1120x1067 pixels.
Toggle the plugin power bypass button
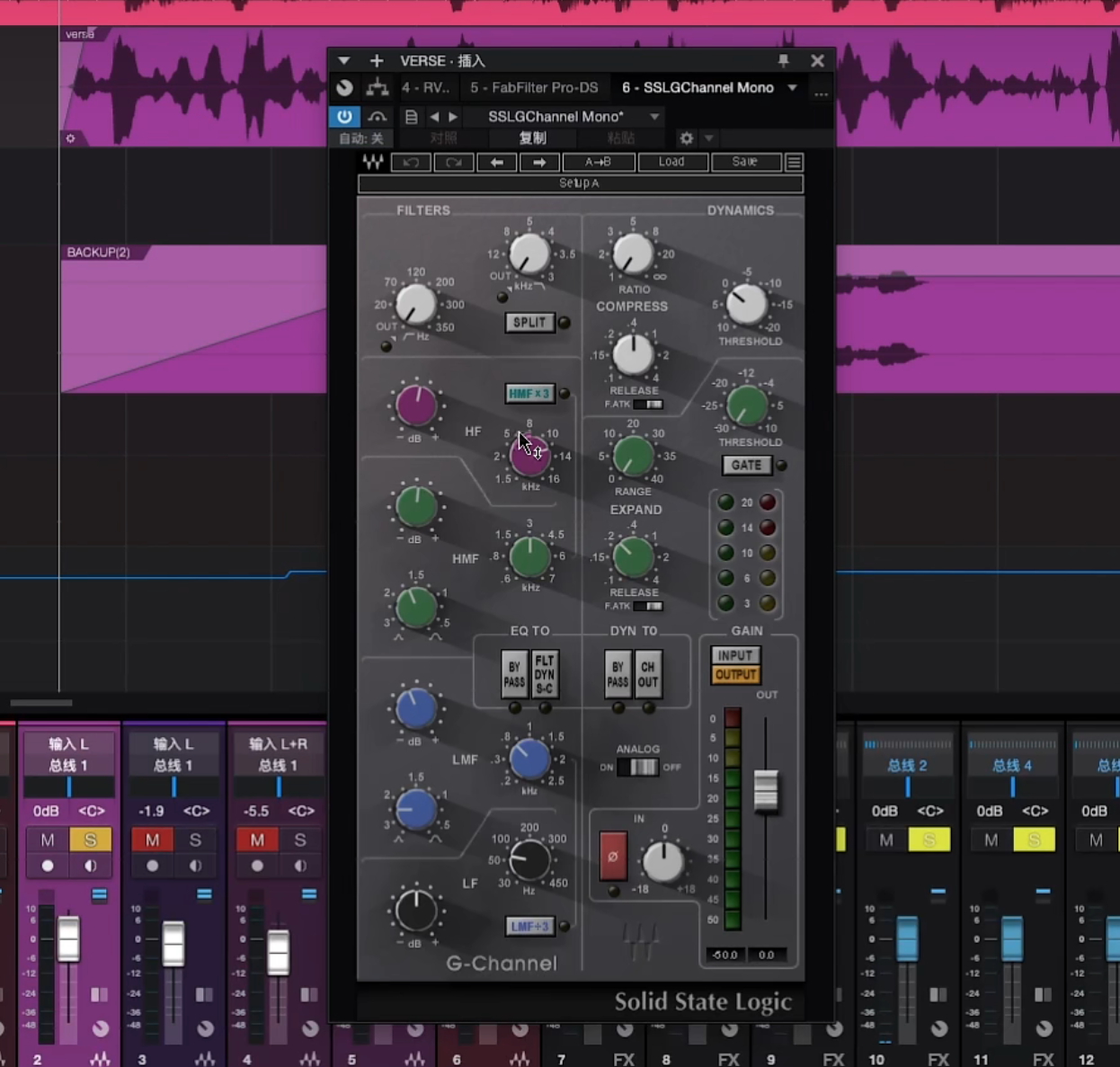pos(344,116)
